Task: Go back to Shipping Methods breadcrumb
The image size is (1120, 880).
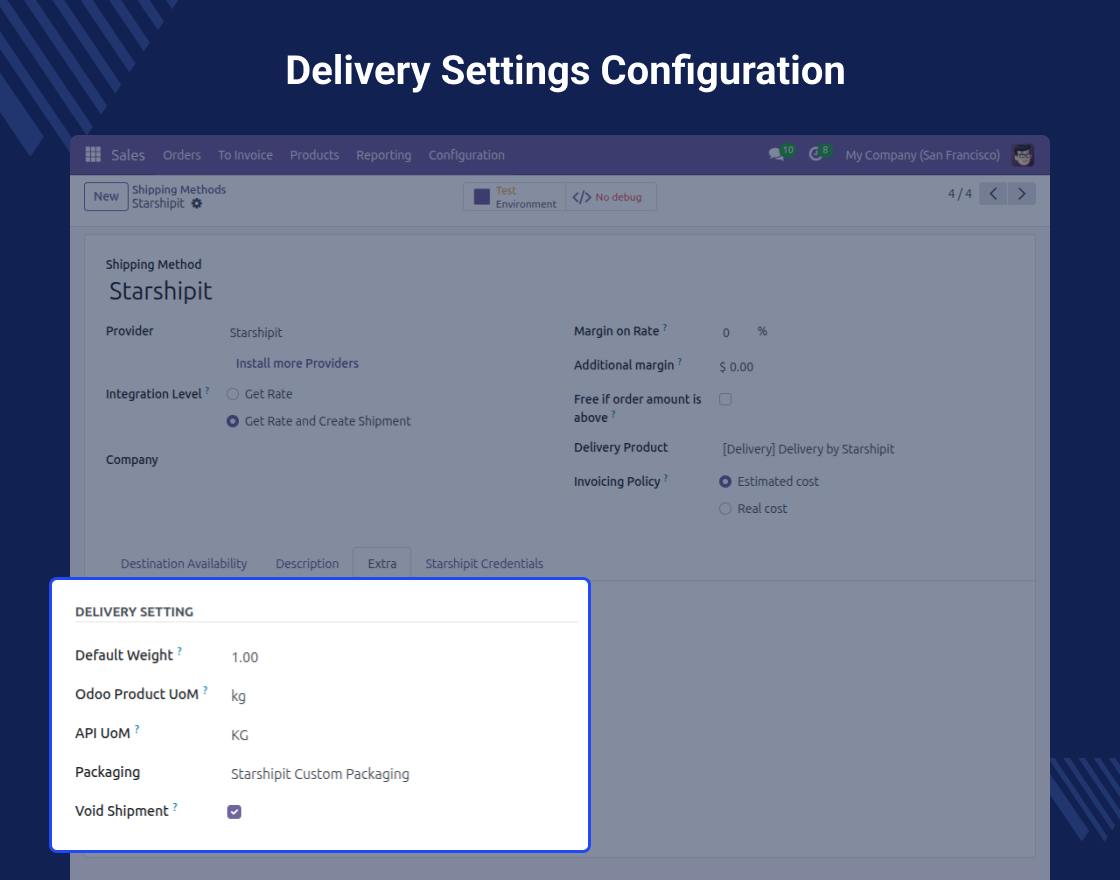Action: pyautogui.click(x=179, y=189)
